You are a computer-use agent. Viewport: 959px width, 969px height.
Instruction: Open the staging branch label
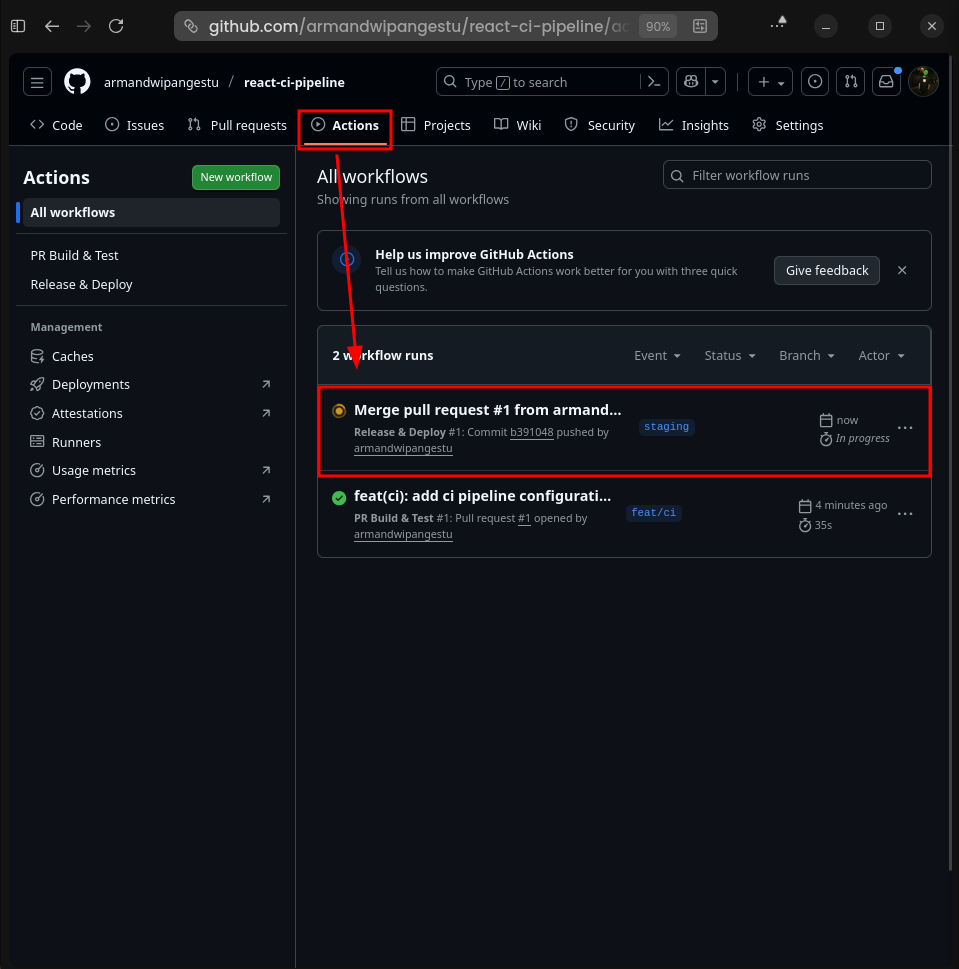(667, 427)
